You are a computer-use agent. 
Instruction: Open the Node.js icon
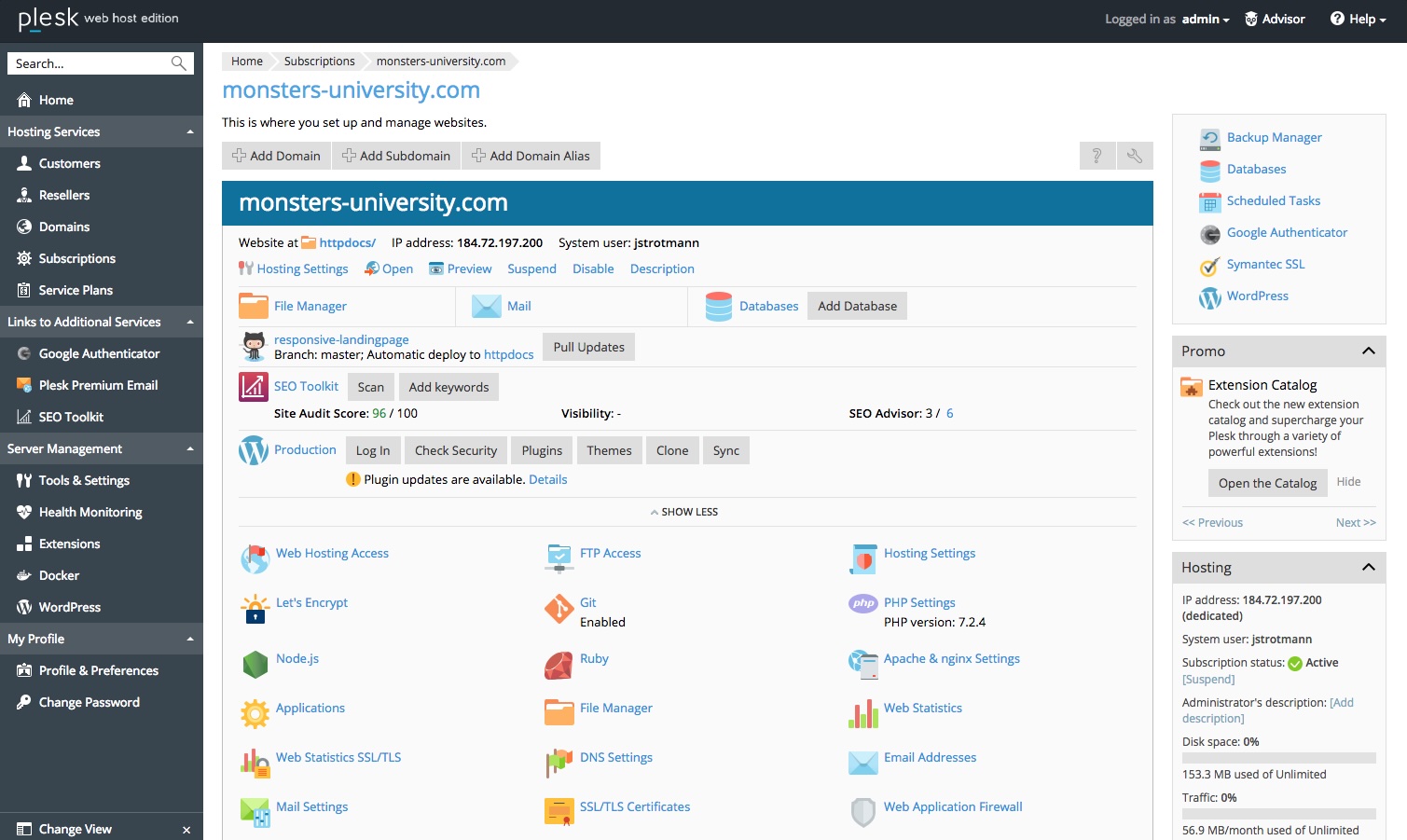click(x=255, y=665)
